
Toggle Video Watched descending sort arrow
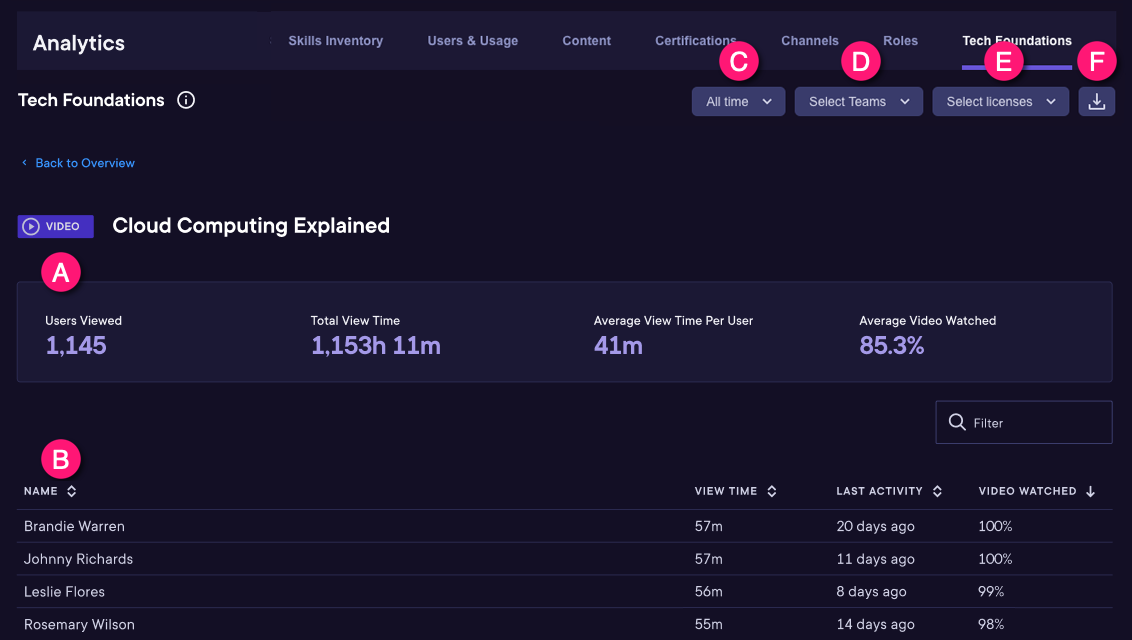pyautogui.click(x=1091, y=491)
